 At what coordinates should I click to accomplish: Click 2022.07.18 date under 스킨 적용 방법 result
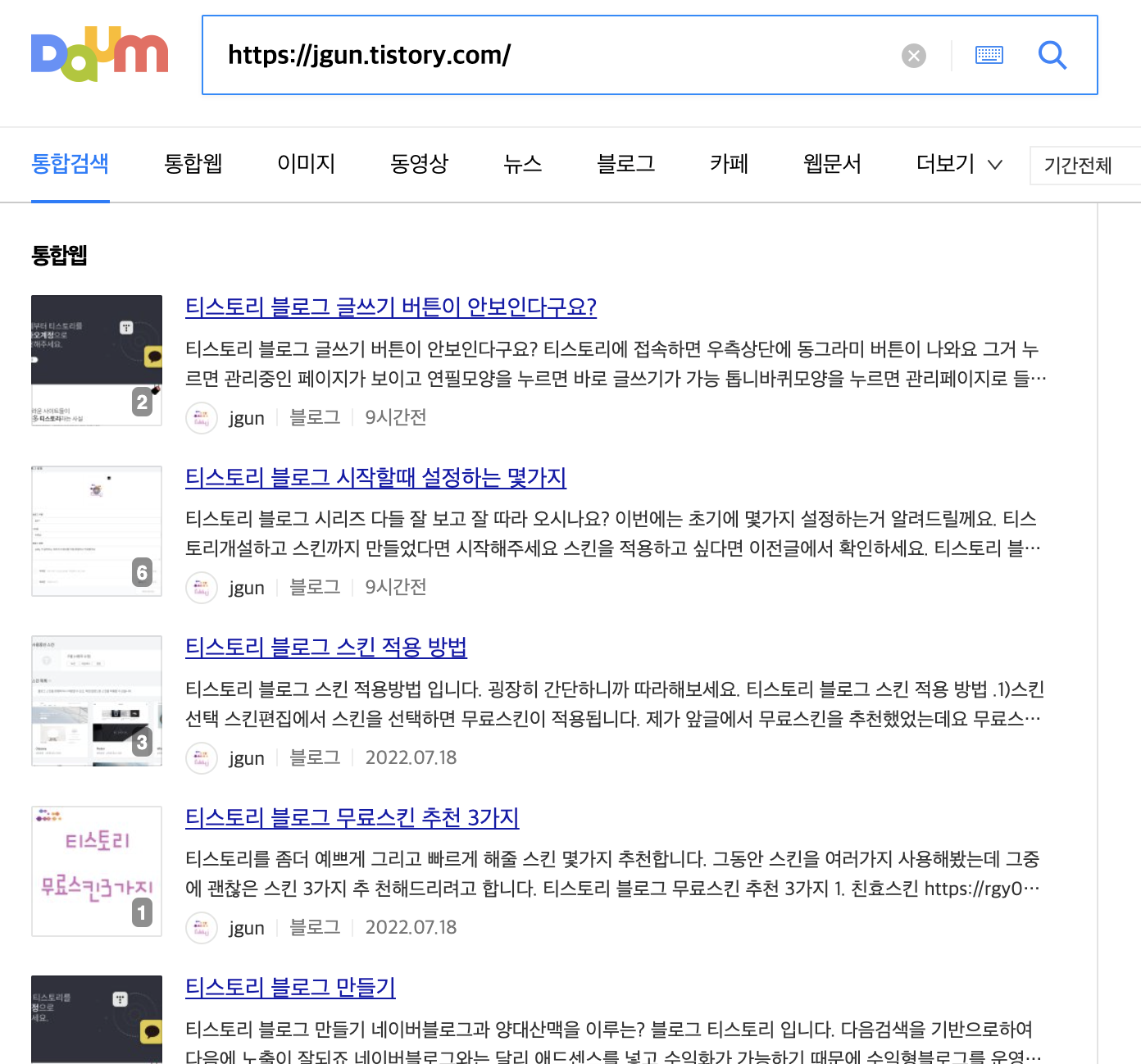click(x=411, y=757)
